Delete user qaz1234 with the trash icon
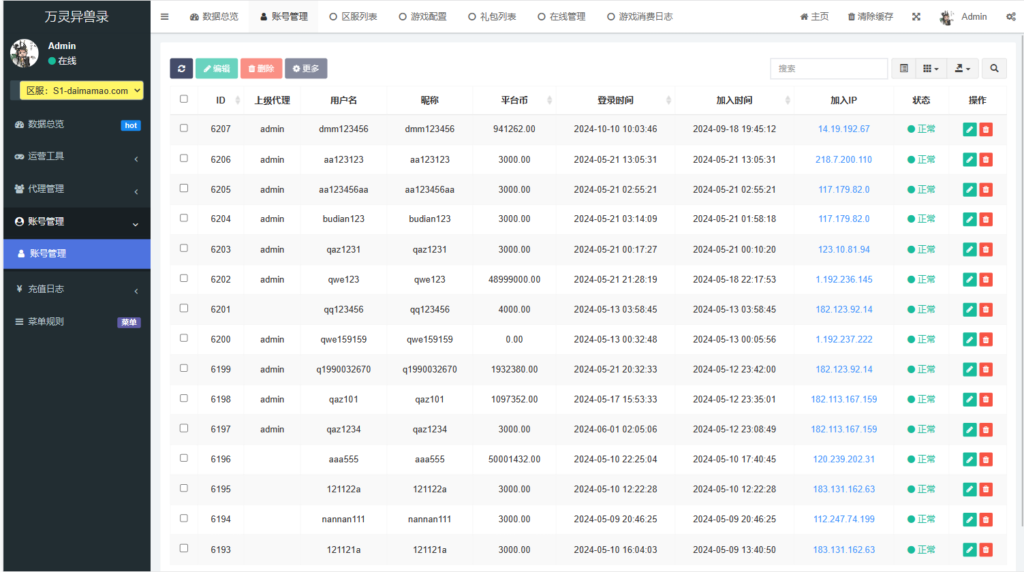The height and width of the screenshot is (572, 1024). (986, 430)
